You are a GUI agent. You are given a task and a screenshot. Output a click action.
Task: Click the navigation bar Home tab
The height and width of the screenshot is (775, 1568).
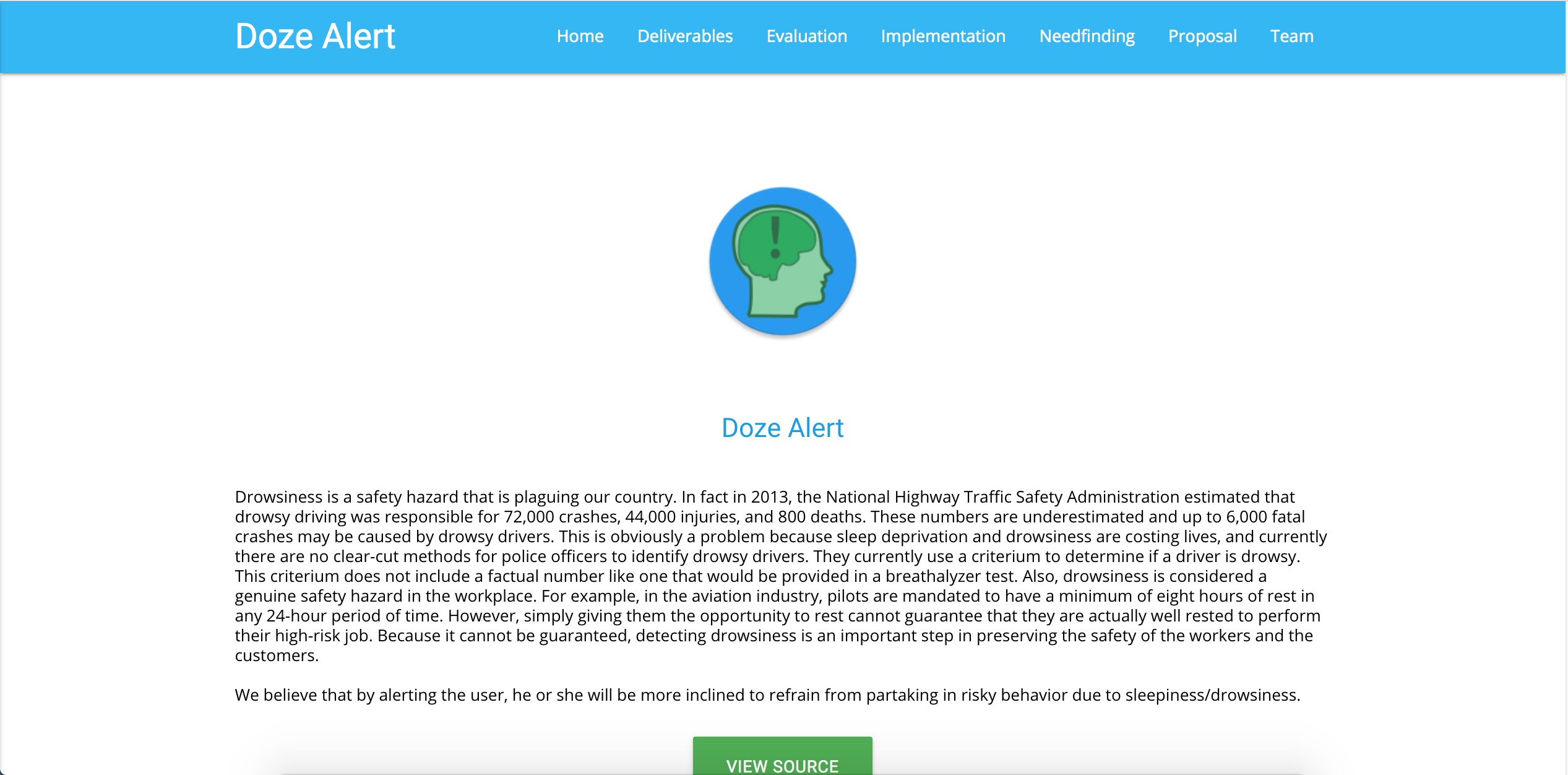coord(581,36)
